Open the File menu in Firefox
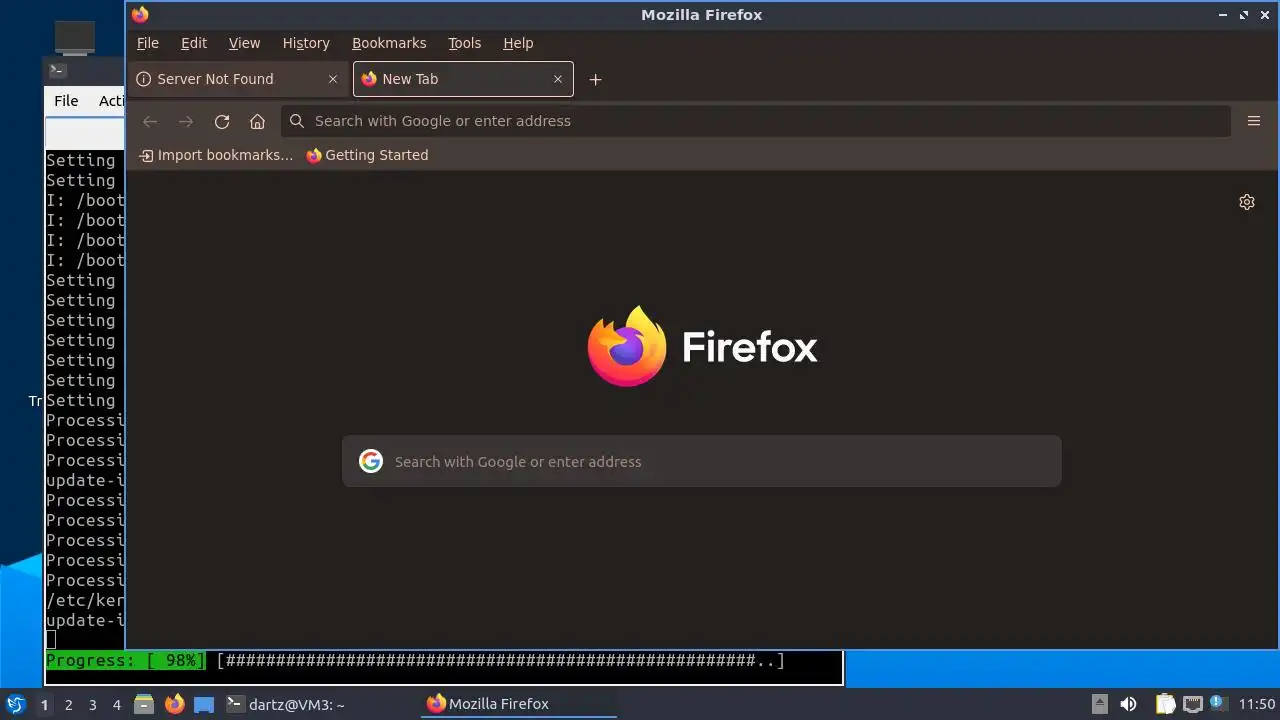The width and height of the screenshot is (1280, 720). pos(148,43)
